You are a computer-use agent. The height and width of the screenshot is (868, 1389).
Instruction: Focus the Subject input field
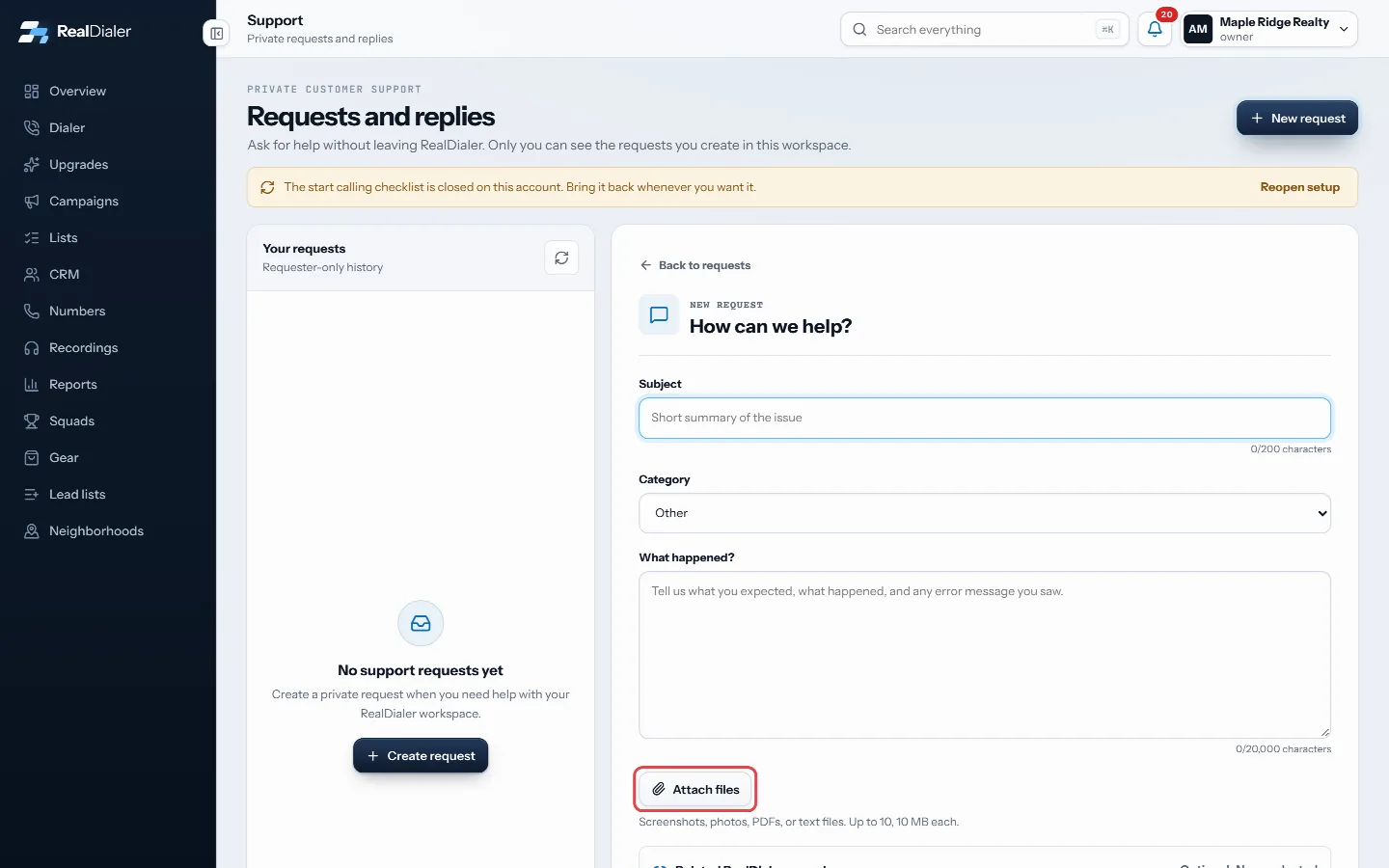tap(985, 419)
